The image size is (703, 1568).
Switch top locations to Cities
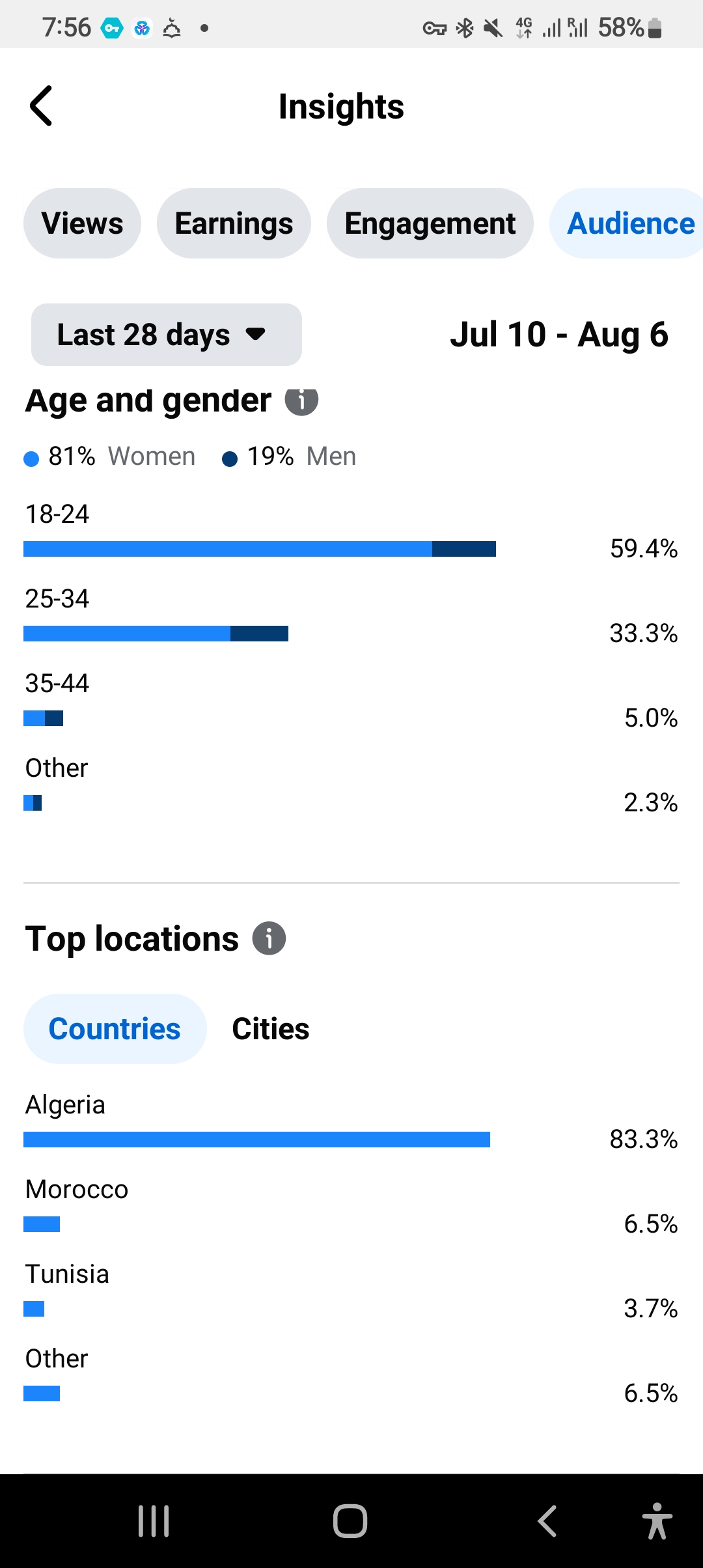271,1029
